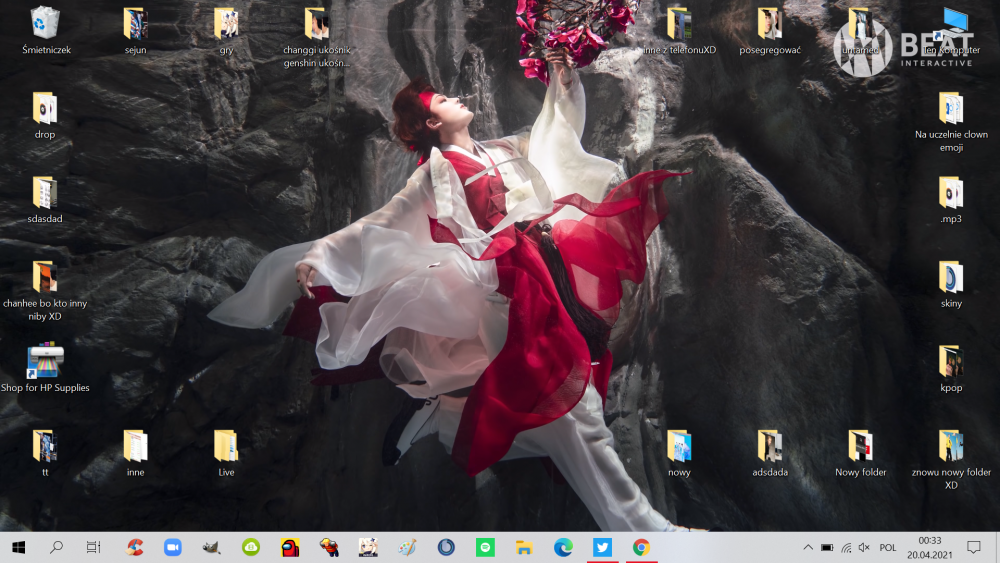Open Zoom from the taskbar
Screen dimensions: 1000x563
pos(173,547)
